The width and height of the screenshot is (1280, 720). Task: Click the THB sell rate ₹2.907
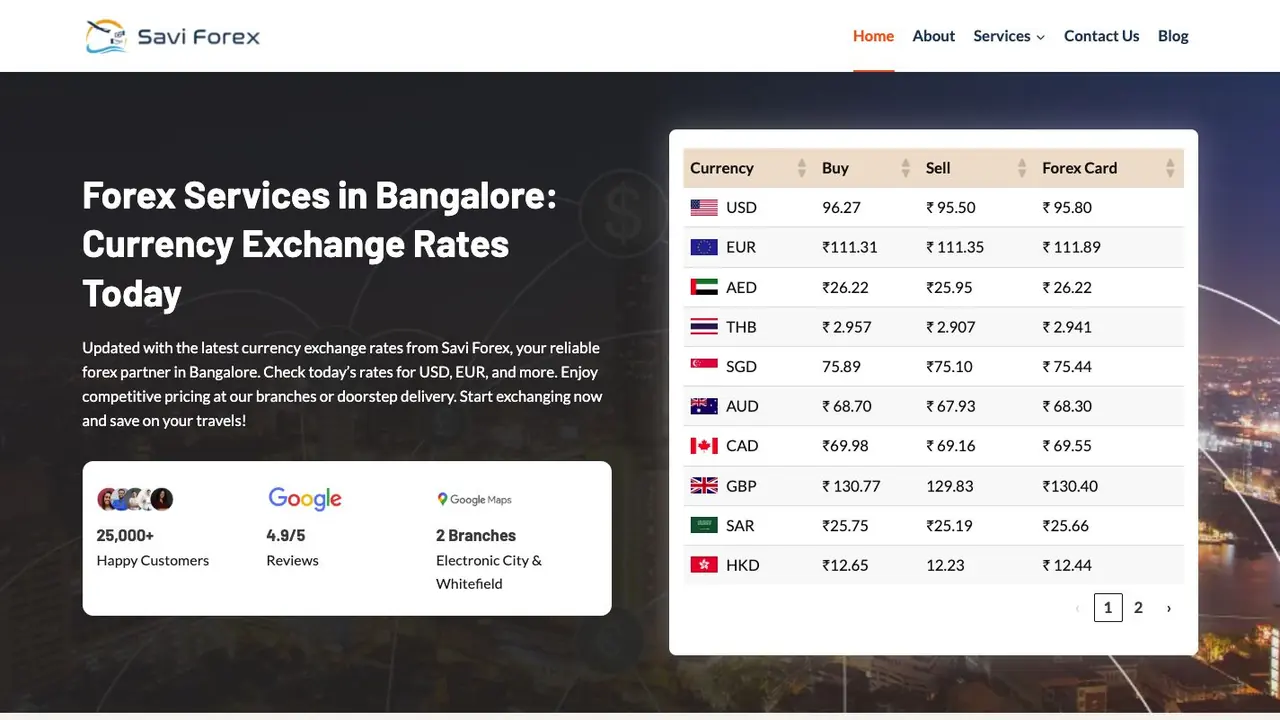(951, 327)
